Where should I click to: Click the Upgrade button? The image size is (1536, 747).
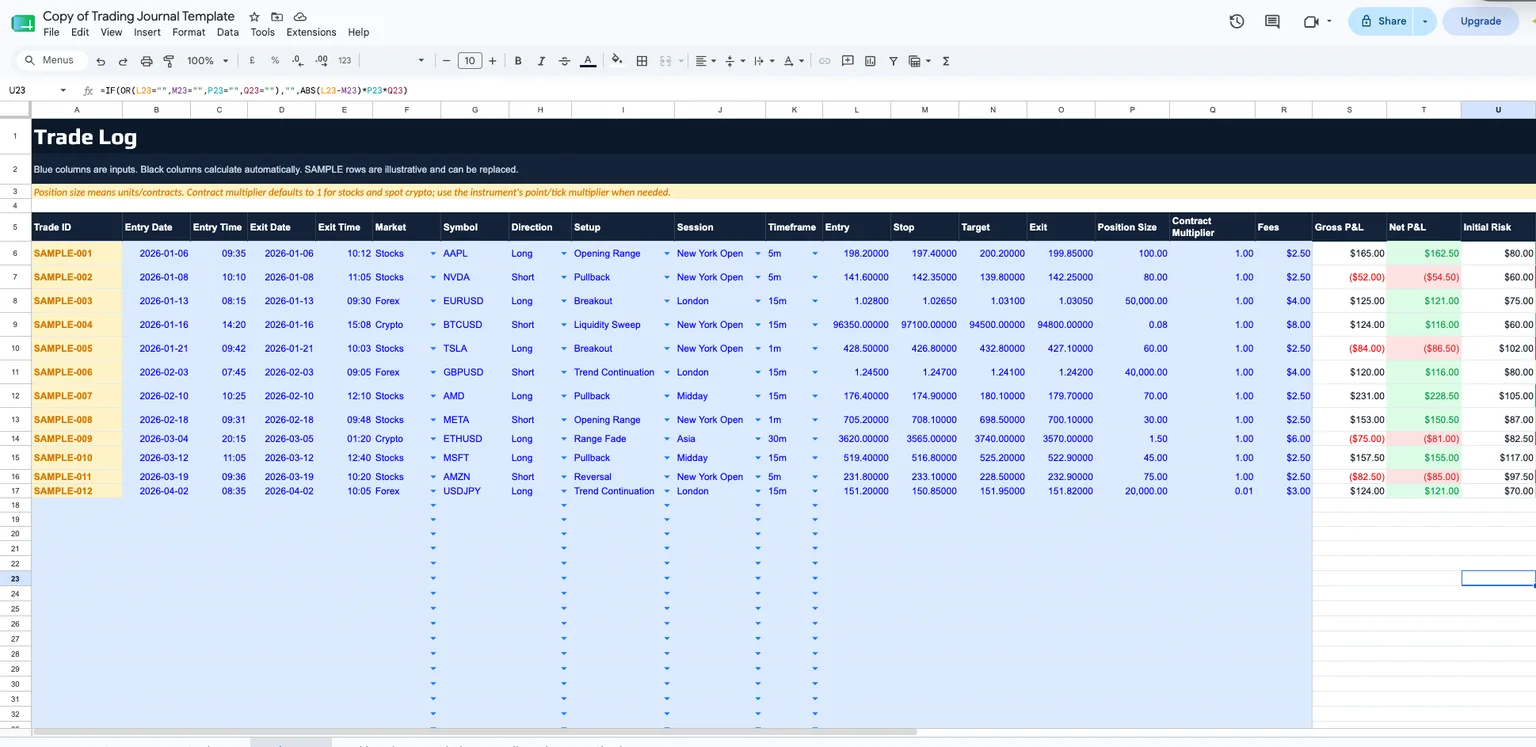pyautogui.click(x=1480, y=21)
